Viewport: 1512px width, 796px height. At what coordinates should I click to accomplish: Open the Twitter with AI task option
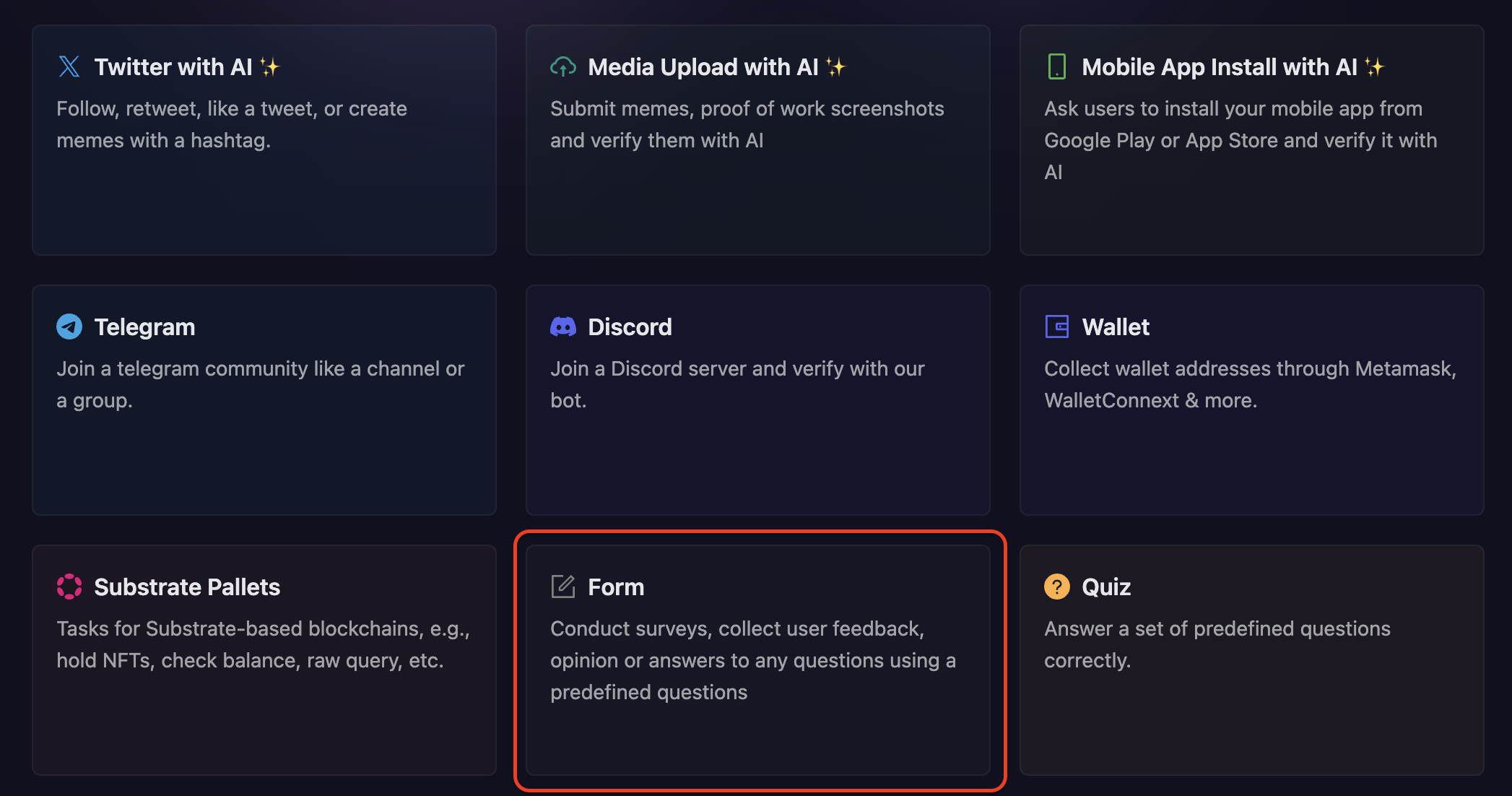pyautogui.click(x=264, y=139)
